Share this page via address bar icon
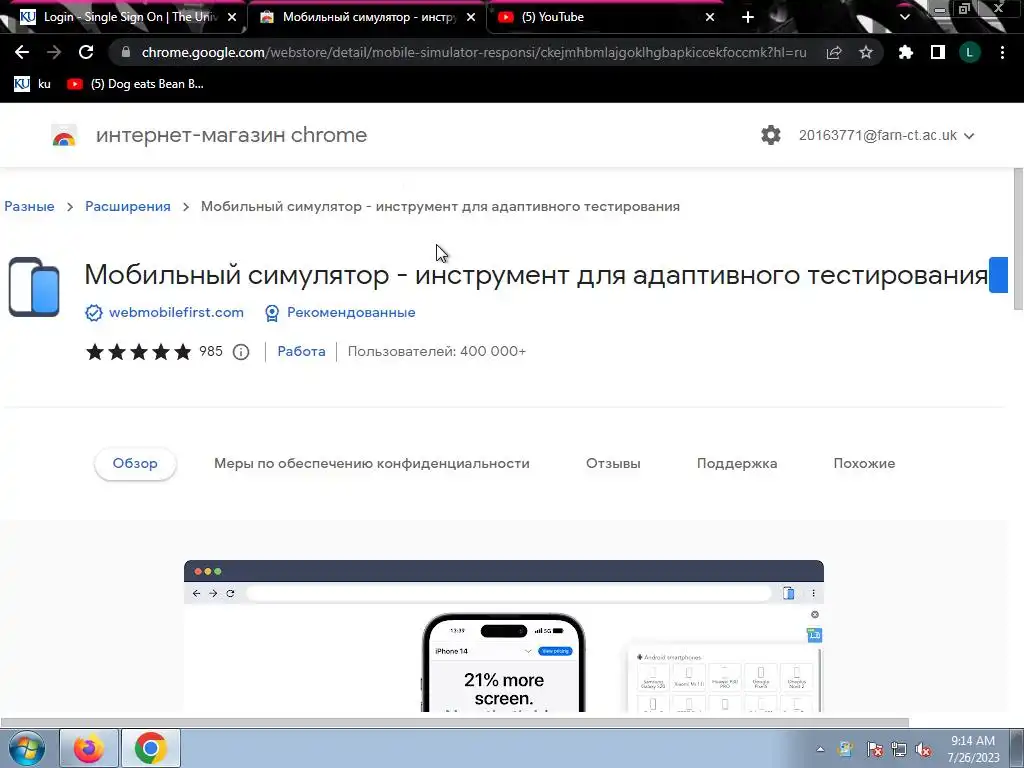Screen dimensions: 1024x768 (834, 52)
